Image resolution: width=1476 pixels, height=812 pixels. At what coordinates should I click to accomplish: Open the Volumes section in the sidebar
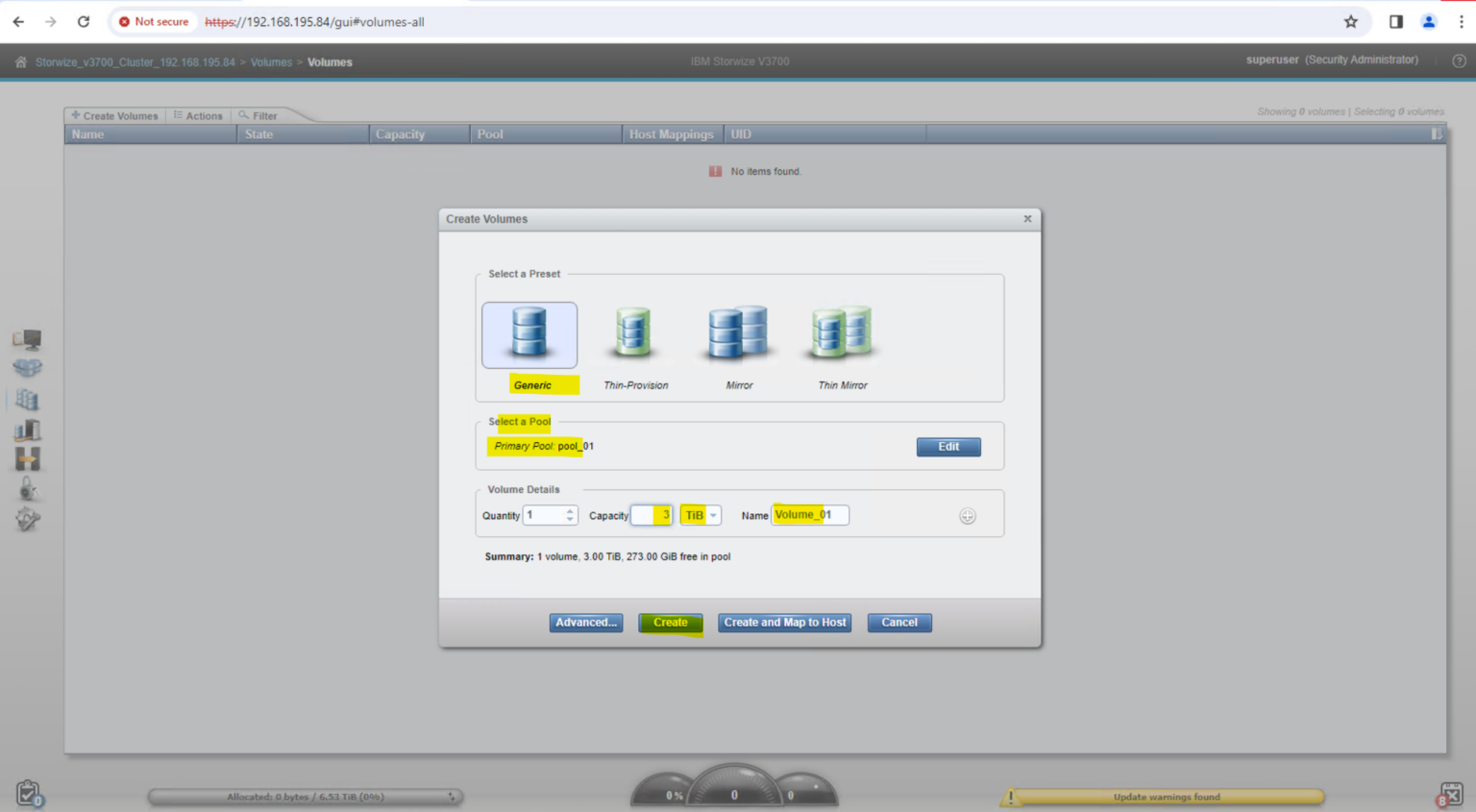(x=27, y=399)
